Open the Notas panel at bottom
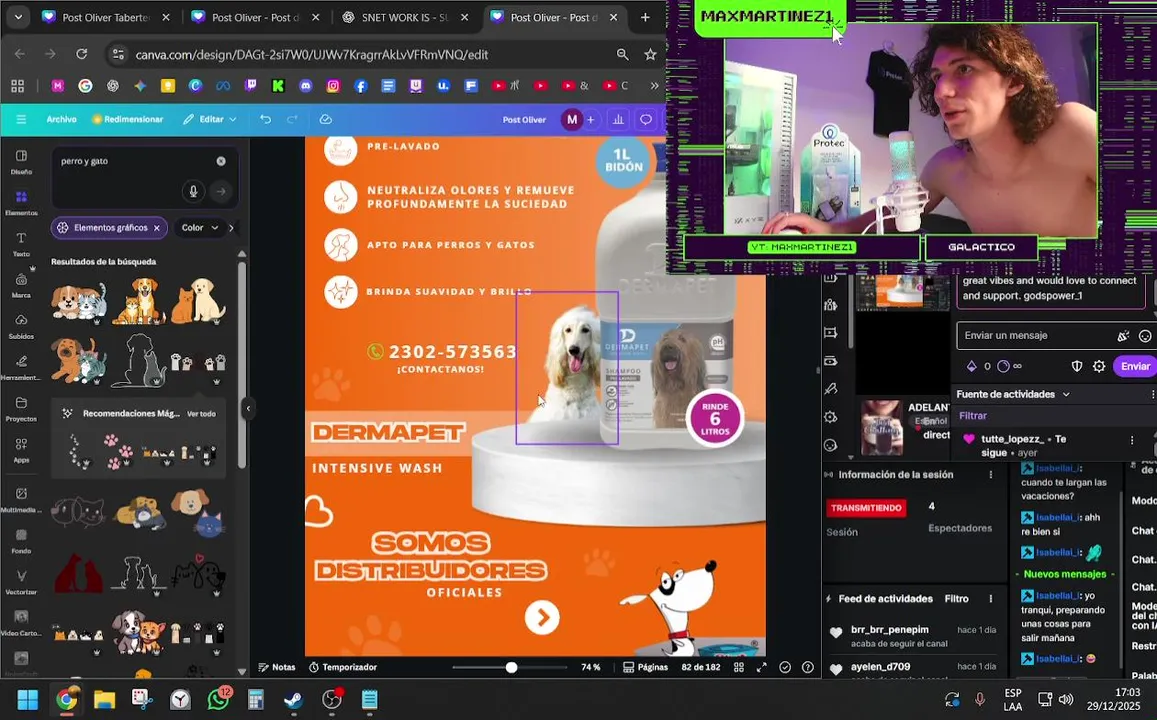 pos(277,667)
